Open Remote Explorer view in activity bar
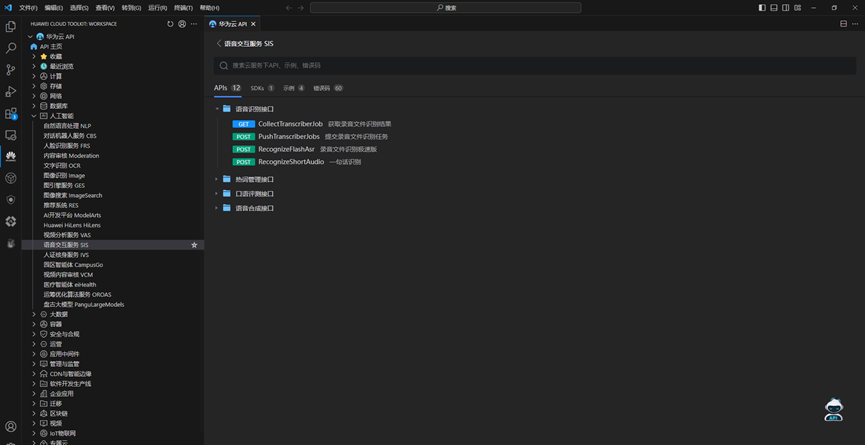 click(x=10, y=135)
